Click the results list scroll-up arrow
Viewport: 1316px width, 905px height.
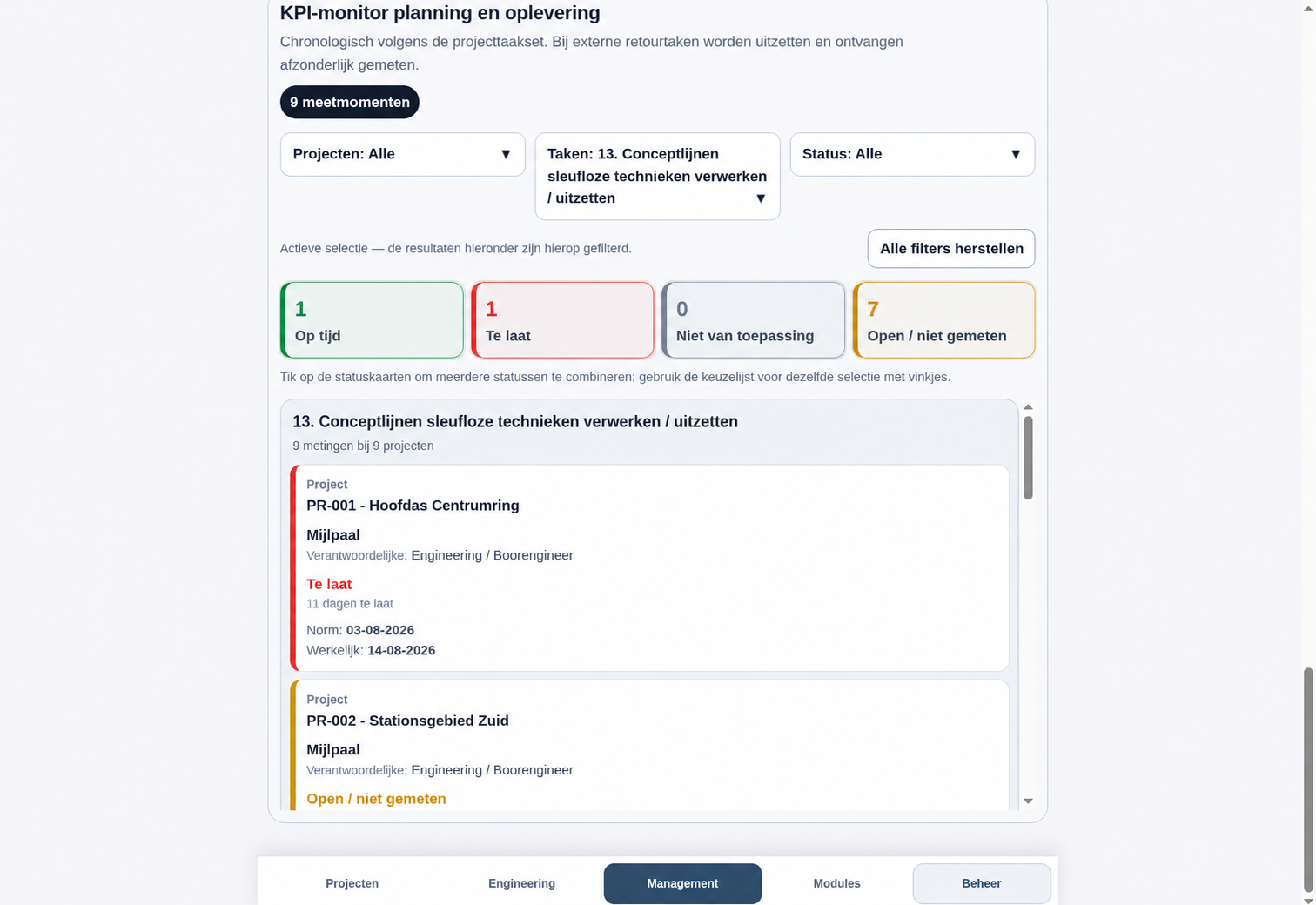[x=1028, y=407]
